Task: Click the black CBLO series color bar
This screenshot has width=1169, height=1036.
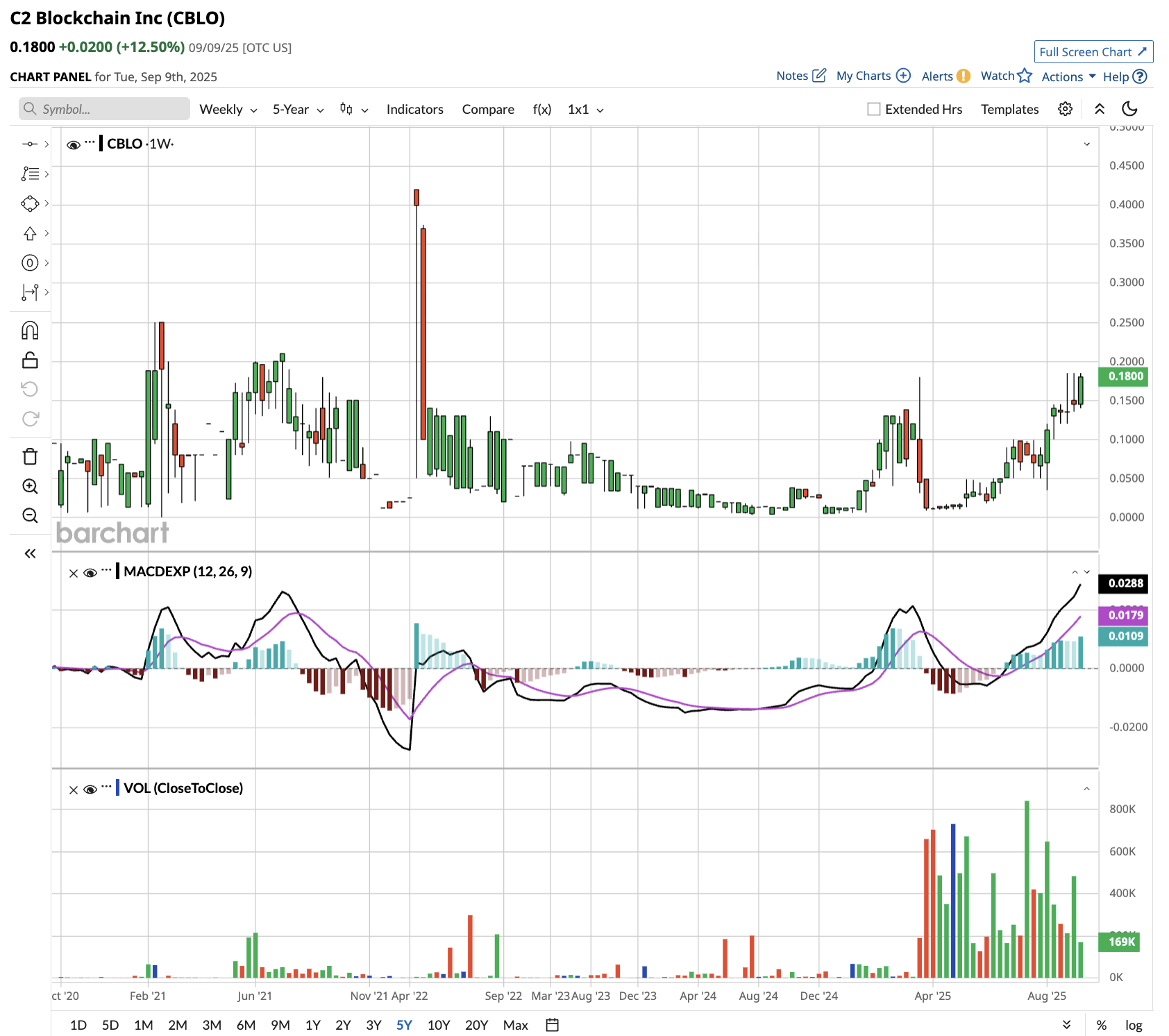Action: [101, 144]
